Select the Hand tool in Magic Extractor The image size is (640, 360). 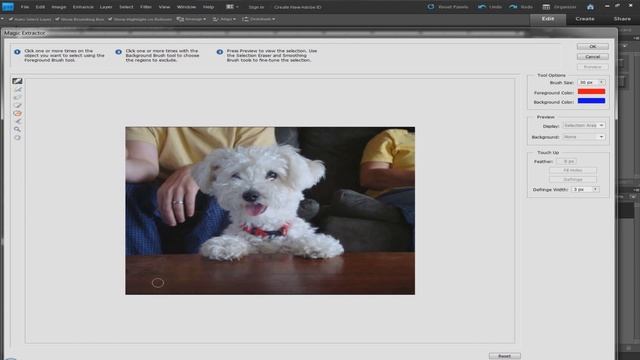point(17,138)
